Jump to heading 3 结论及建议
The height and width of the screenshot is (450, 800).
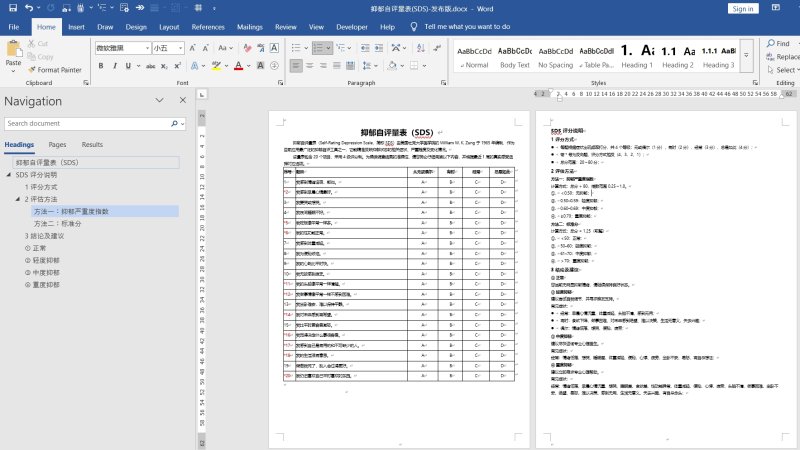click(44, 236)
